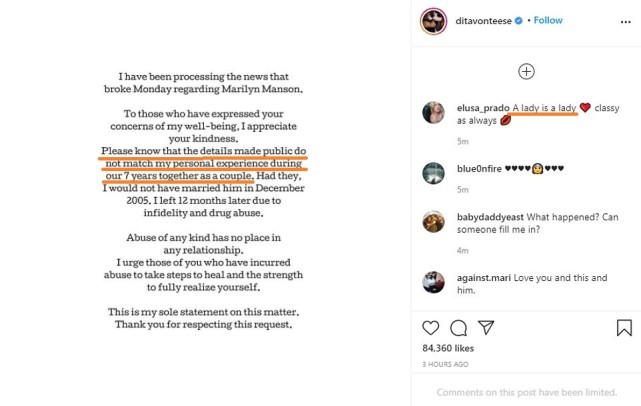This screenshot has width=641, height=406.
Task: Follow ditavonteese
Action: click(548, 21)
